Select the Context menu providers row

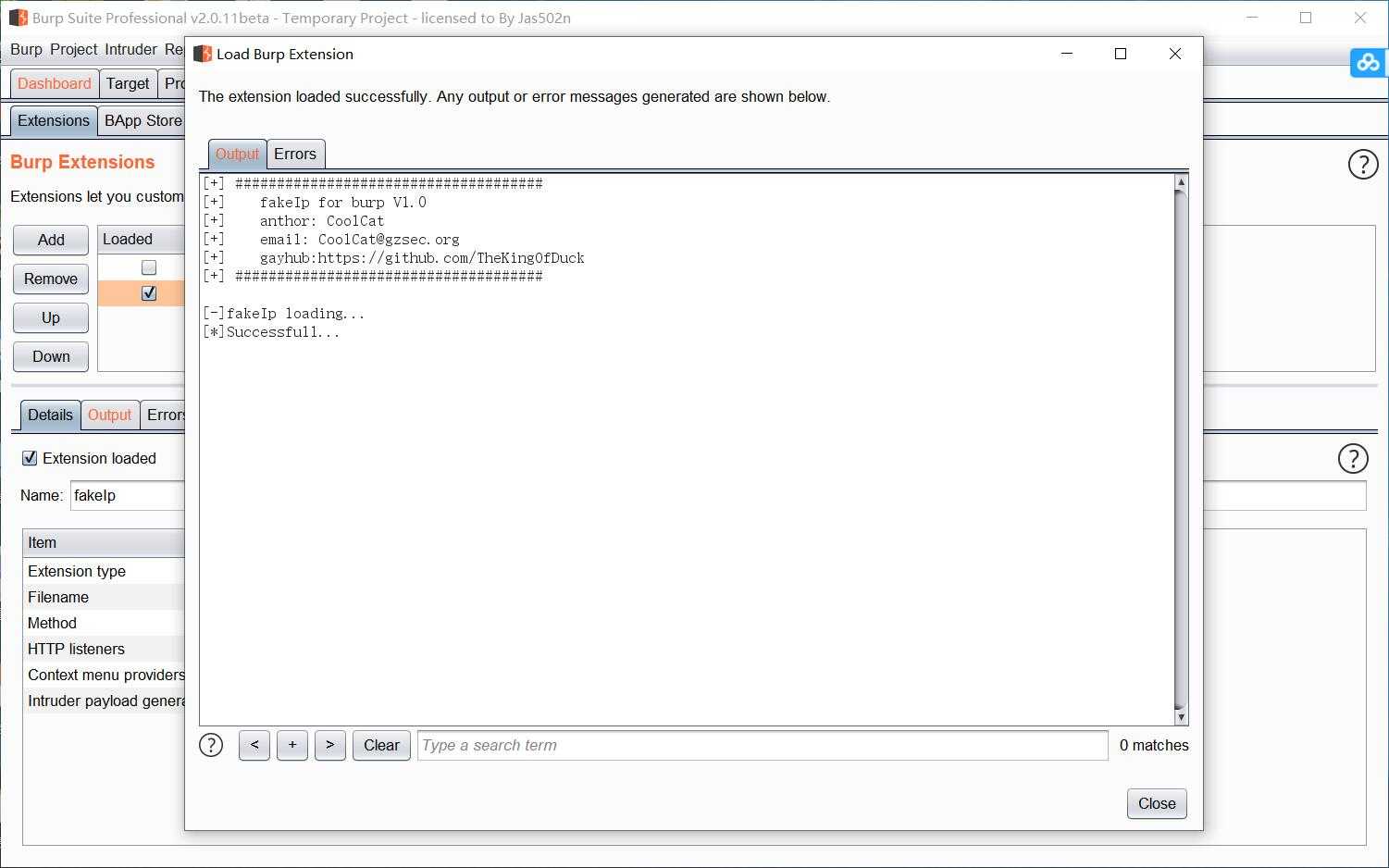pyautogui.click(x=104, y=675)
